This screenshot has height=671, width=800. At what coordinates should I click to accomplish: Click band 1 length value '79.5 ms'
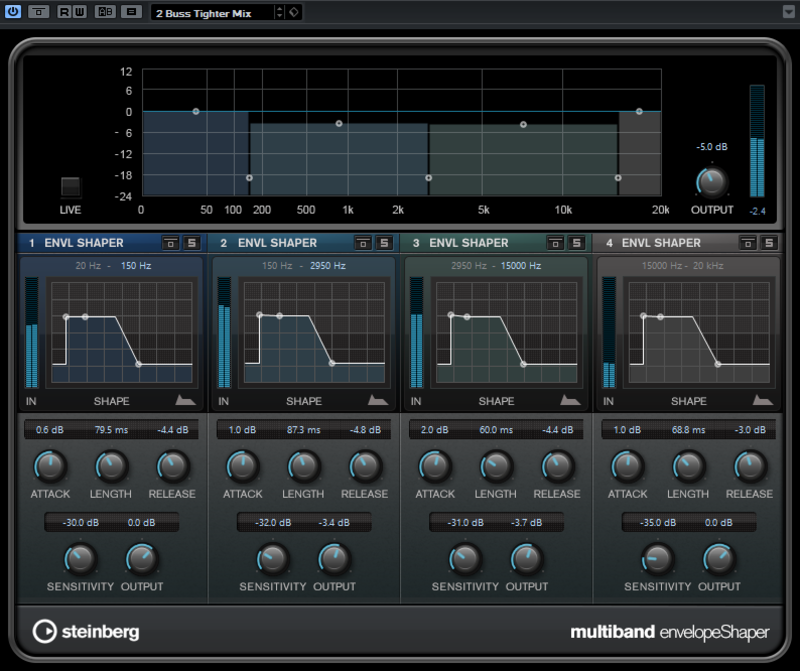point(111,430)
